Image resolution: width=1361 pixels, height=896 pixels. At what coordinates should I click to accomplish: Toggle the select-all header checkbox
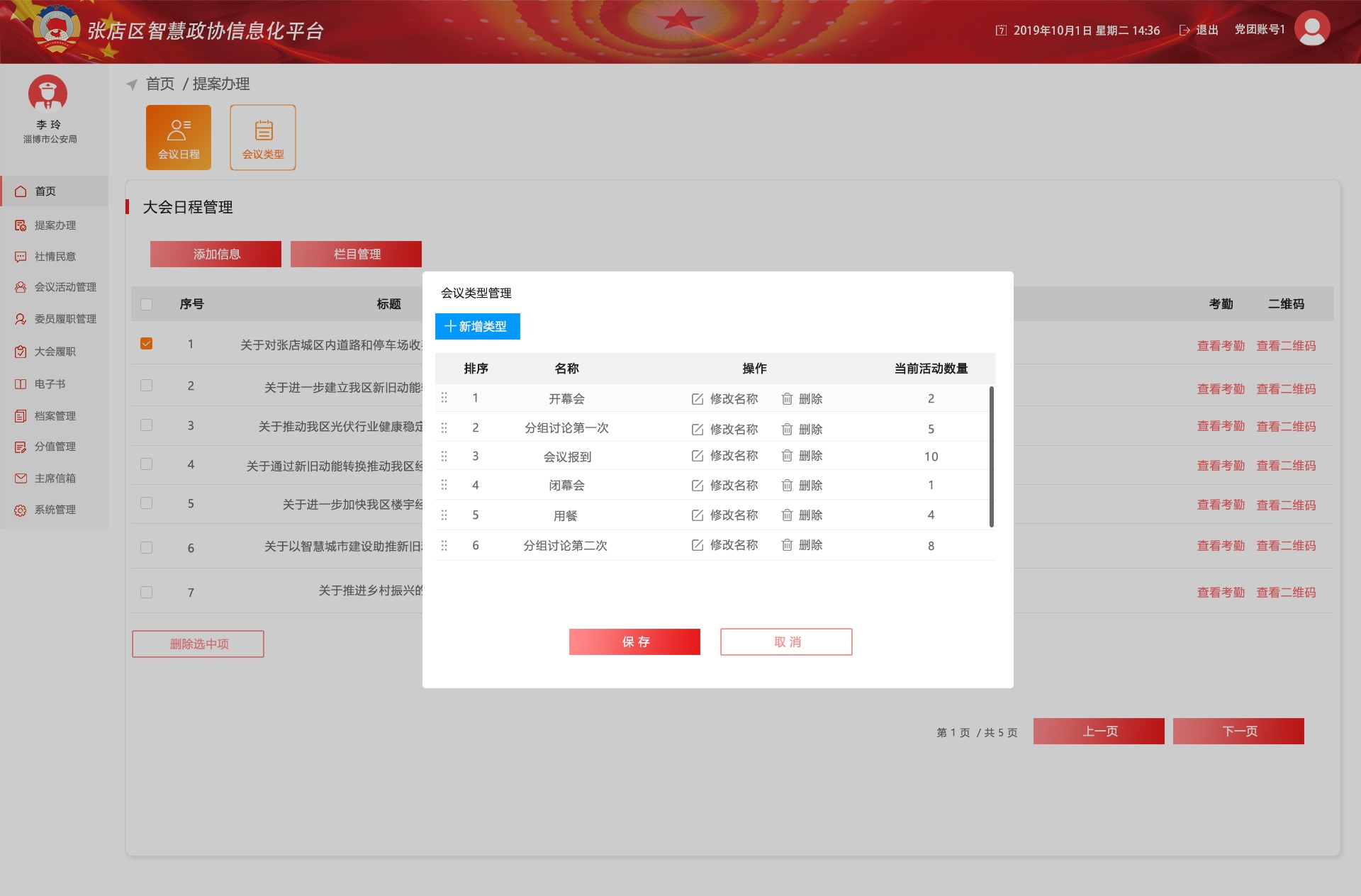(x=147, y=304)
